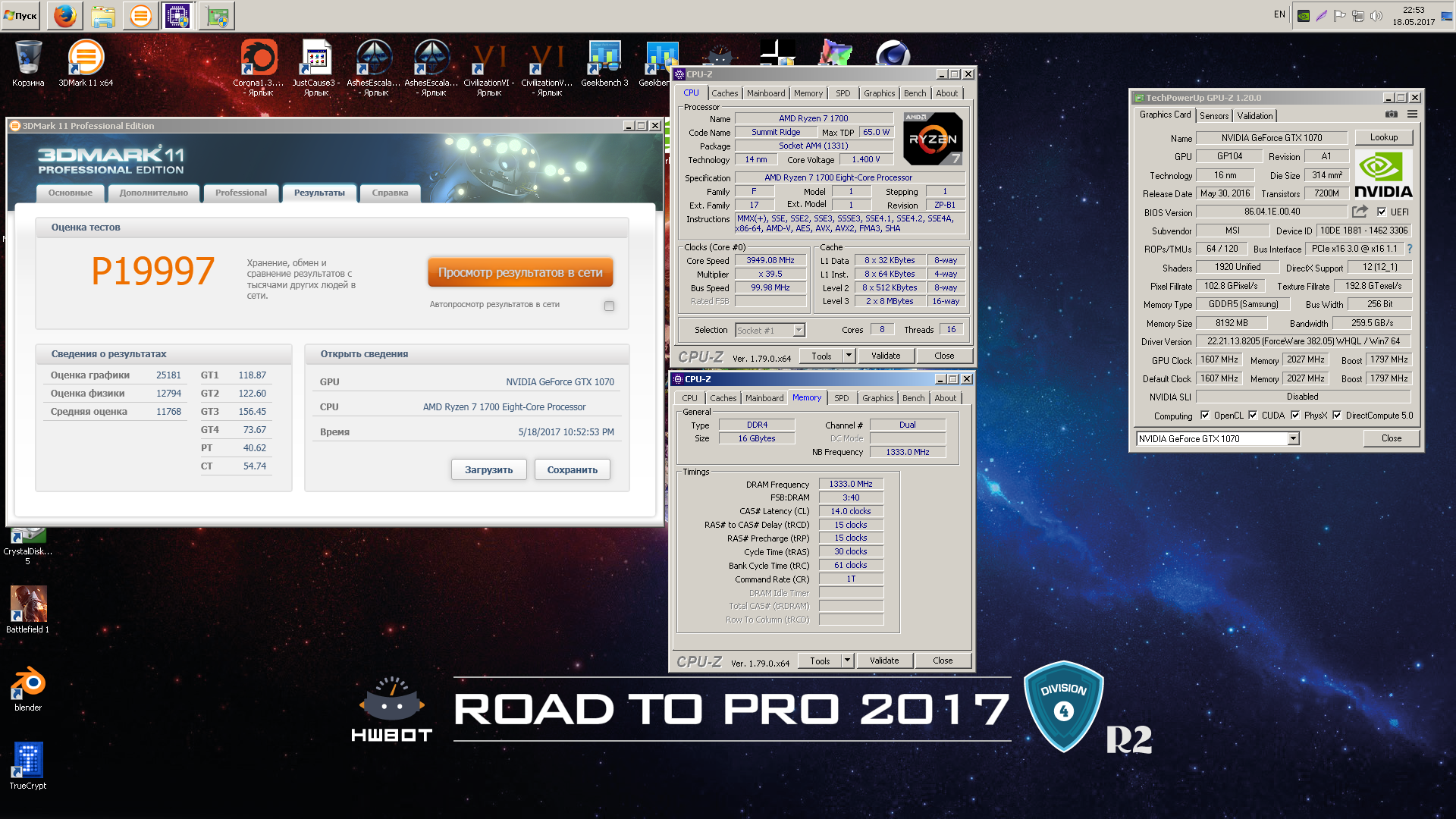Viewport: 1456px width, 819px height.
Task: Click Просмотр результатов в сети button
Action: 520,272
